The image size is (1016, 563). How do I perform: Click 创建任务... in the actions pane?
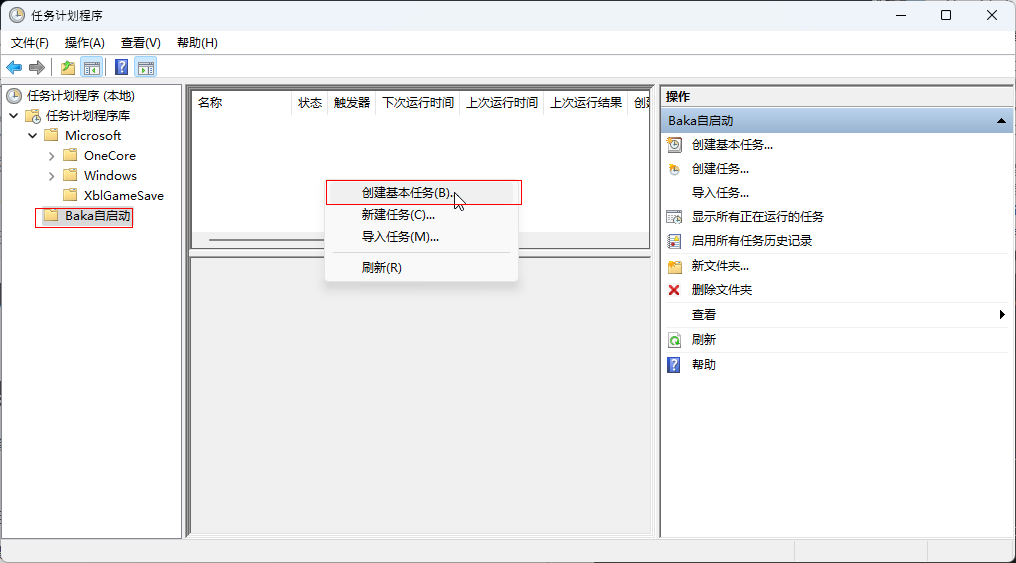point(720,169)
